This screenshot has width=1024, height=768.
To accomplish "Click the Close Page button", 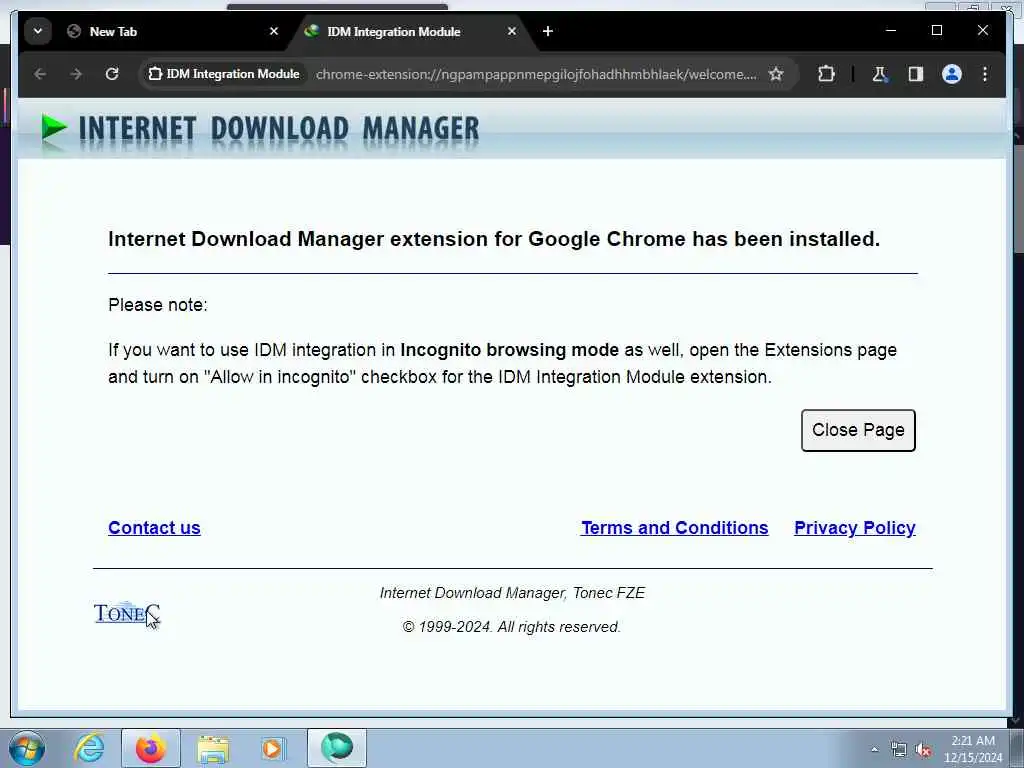I will tap(858, 430).
